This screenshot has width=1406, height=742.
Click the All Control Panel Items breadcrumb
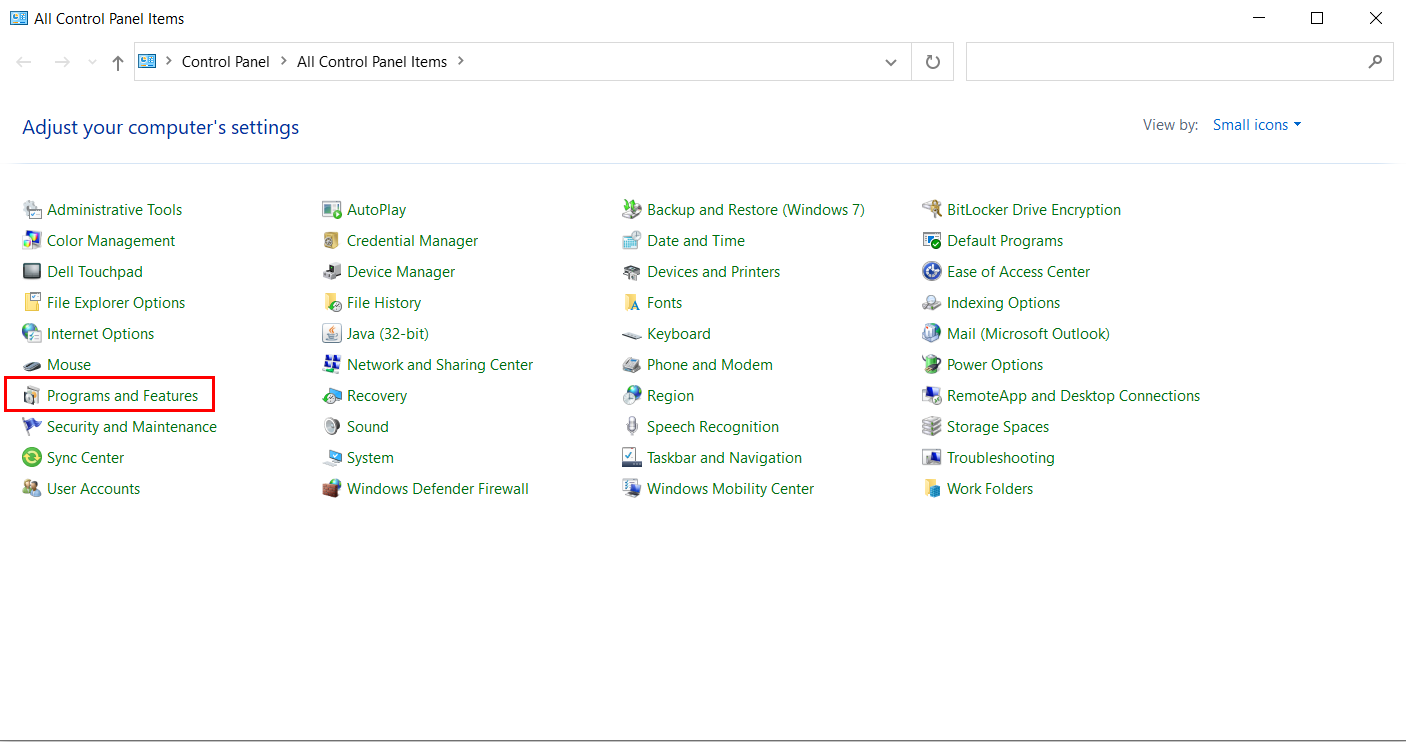pos(371,61)
